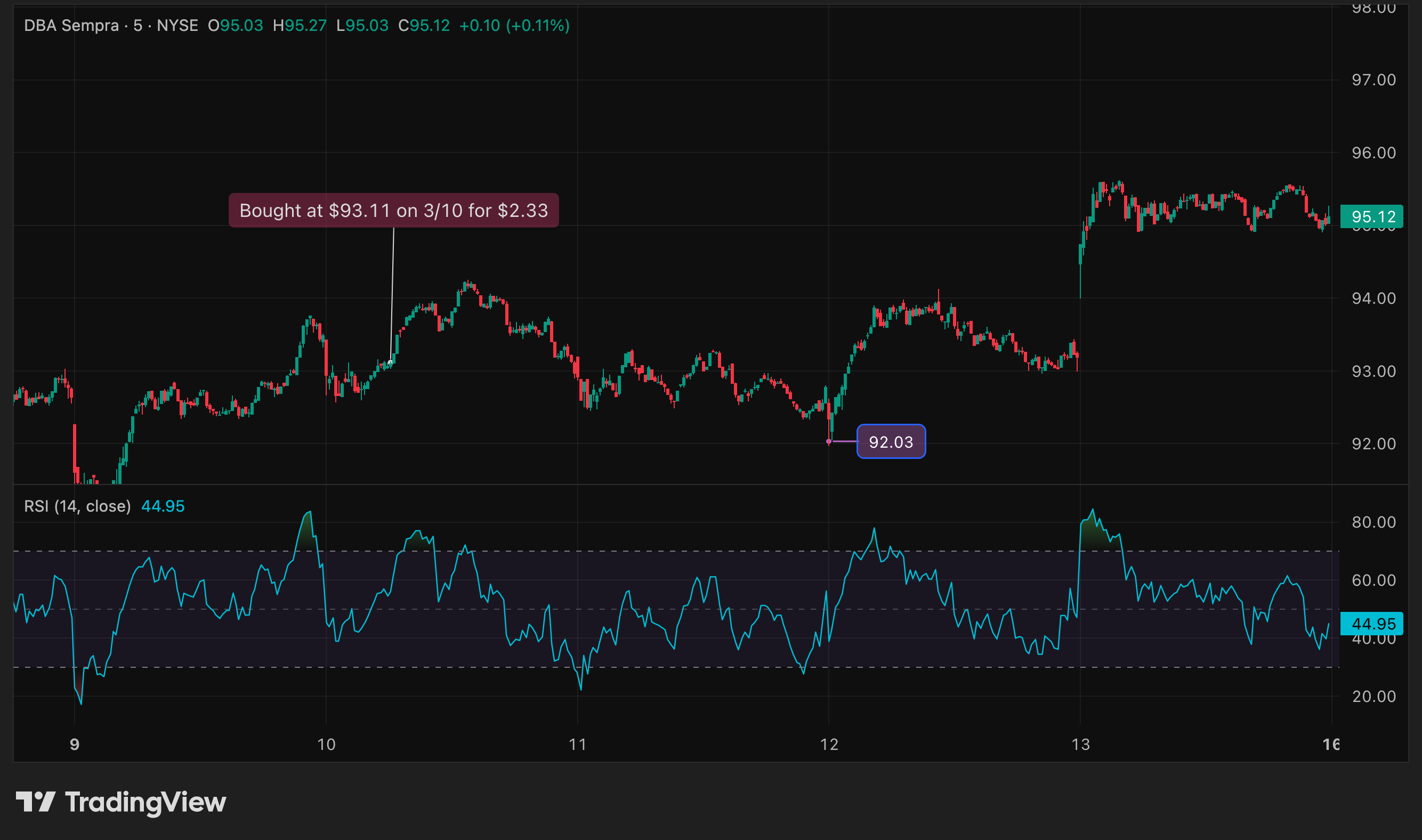This screenshot has width=1422, height=840.
Task: Click the 80.00 RSI axis label
Action: coord(1373,522)
